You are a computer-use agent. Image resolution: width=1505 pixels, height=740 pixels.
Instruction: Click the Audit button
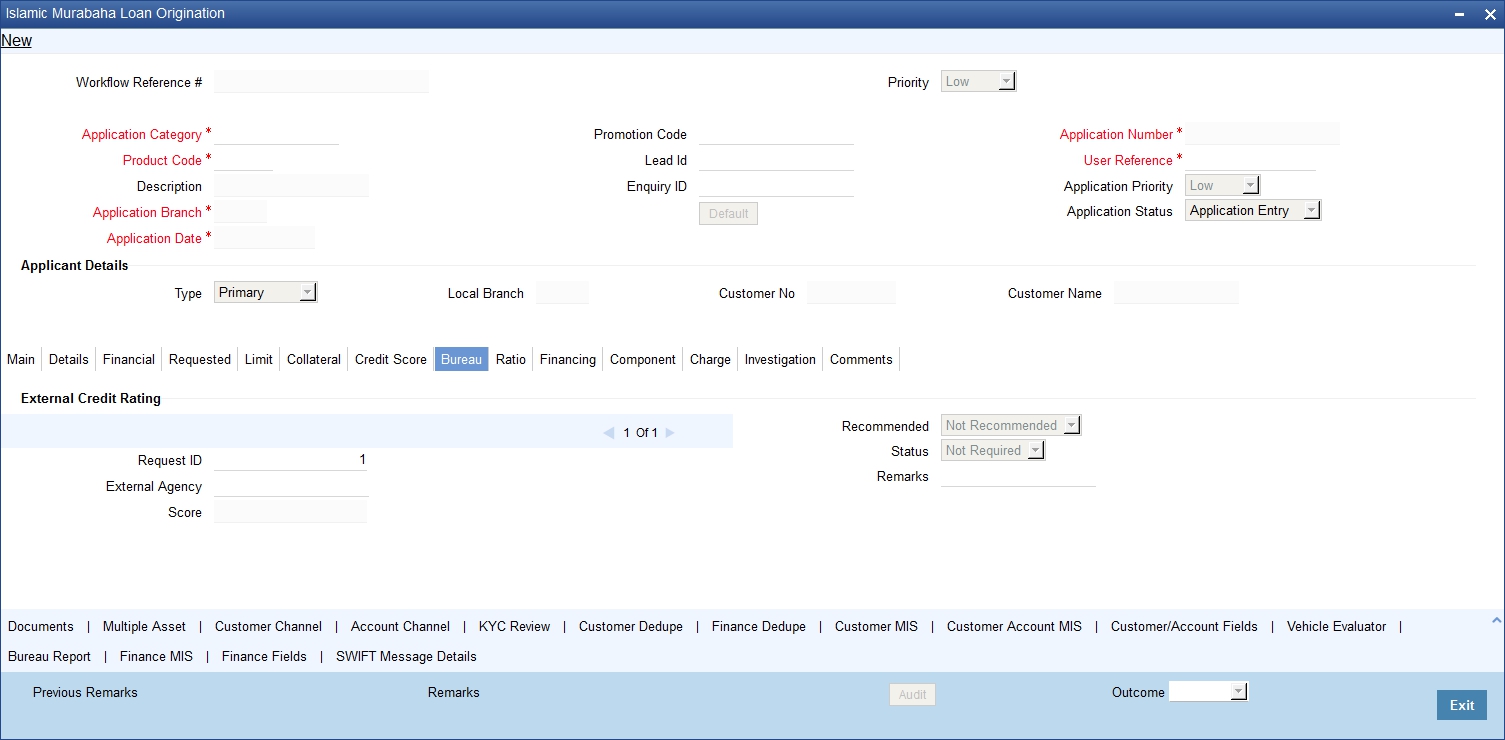point(912,694)
